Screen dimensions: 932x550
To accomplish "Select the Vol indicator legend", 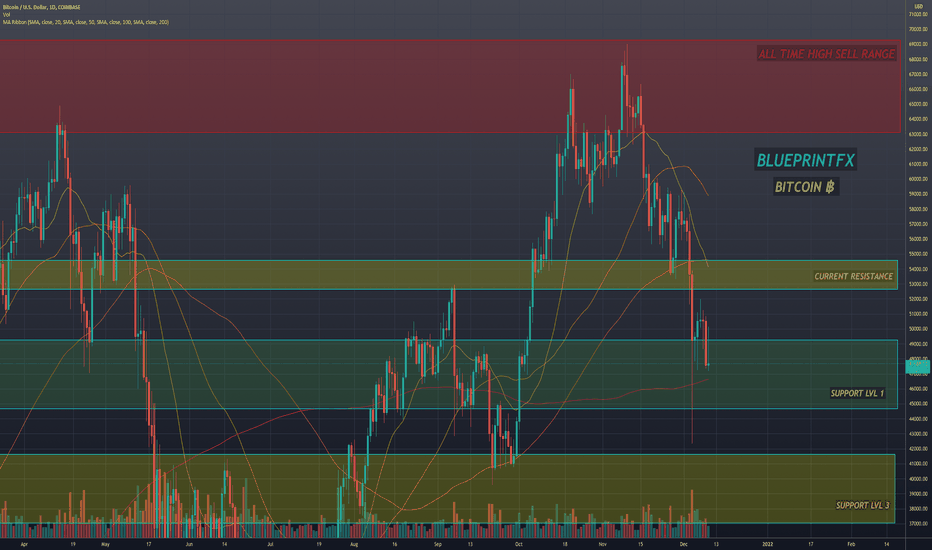I will click(x=7, y=14).
